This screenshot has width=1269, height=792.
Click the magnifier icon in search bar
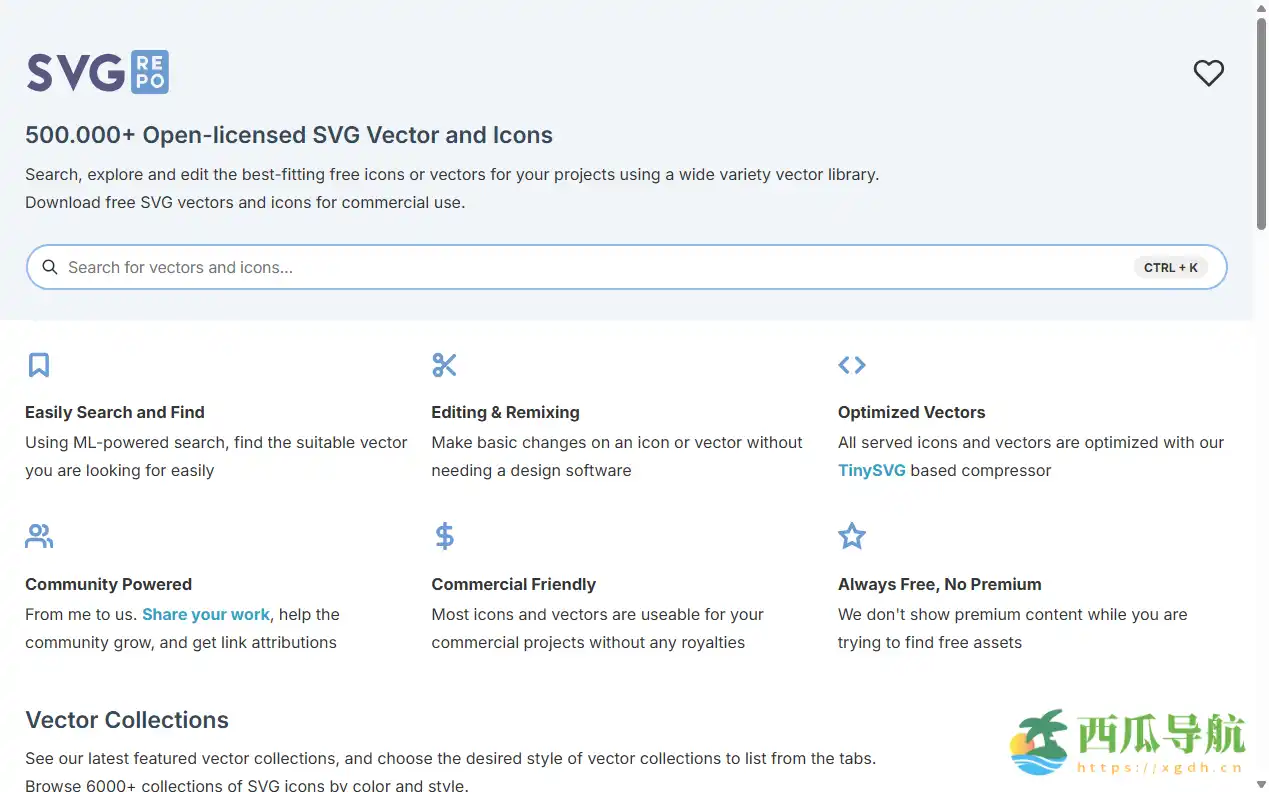(x=50, y=267)
